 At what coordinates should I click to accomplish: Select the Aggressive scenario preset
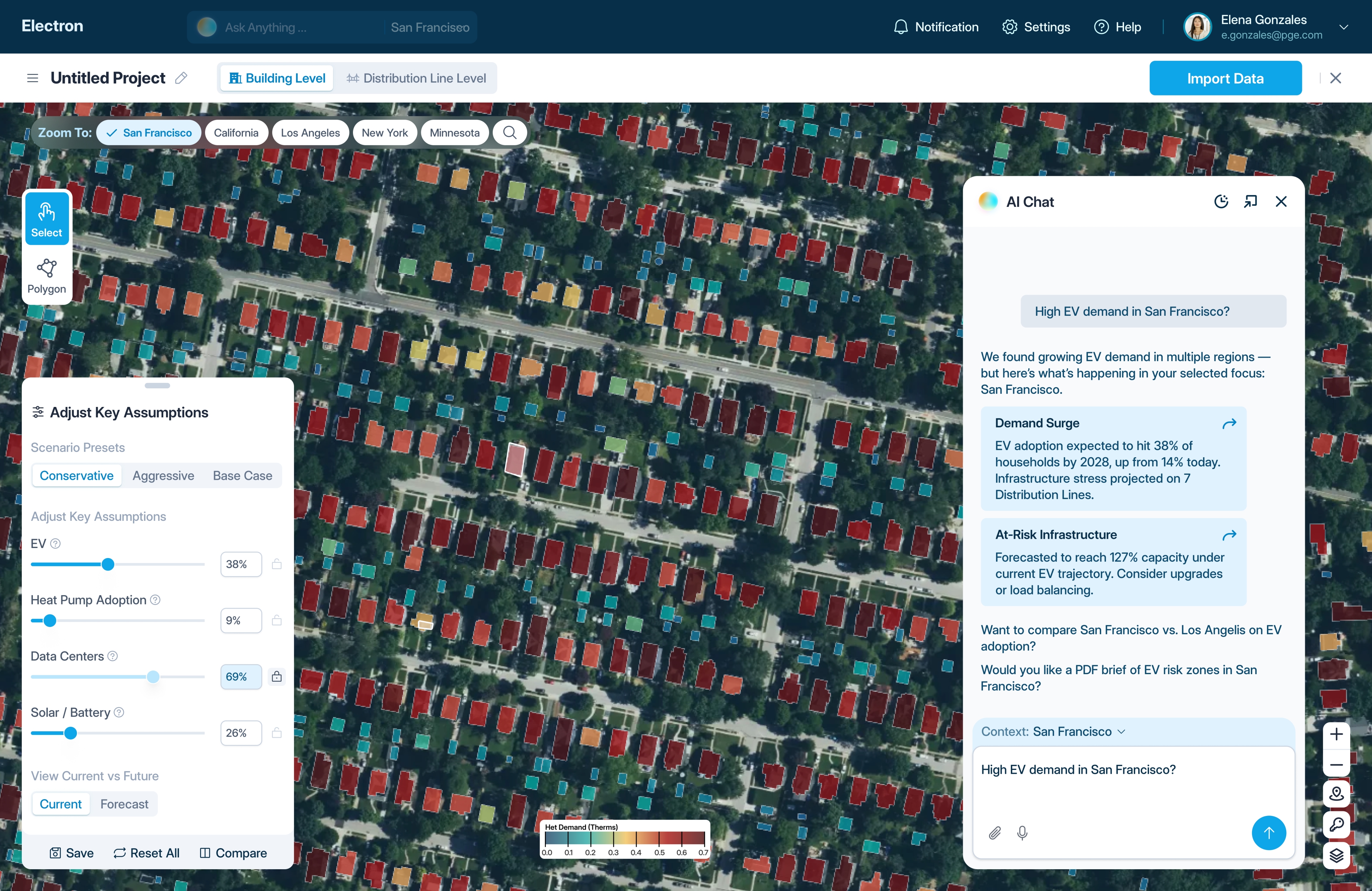pos(163,476)
